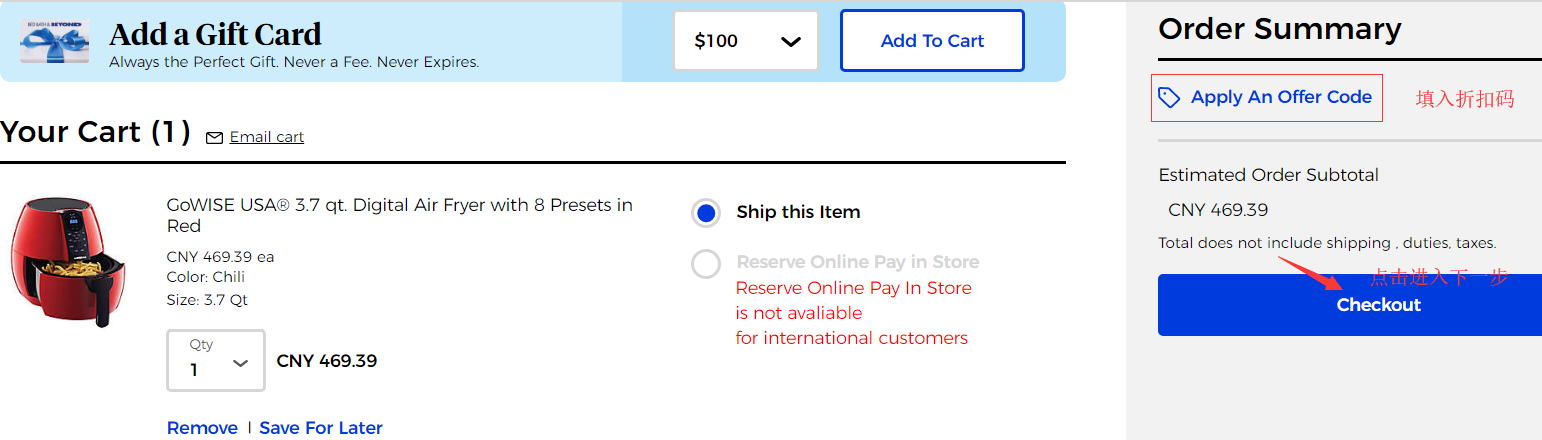The width and height of the screenshot is (1542, 440).
Task: Select the Ship this Item radio button
Action: (x=706, y=212)
